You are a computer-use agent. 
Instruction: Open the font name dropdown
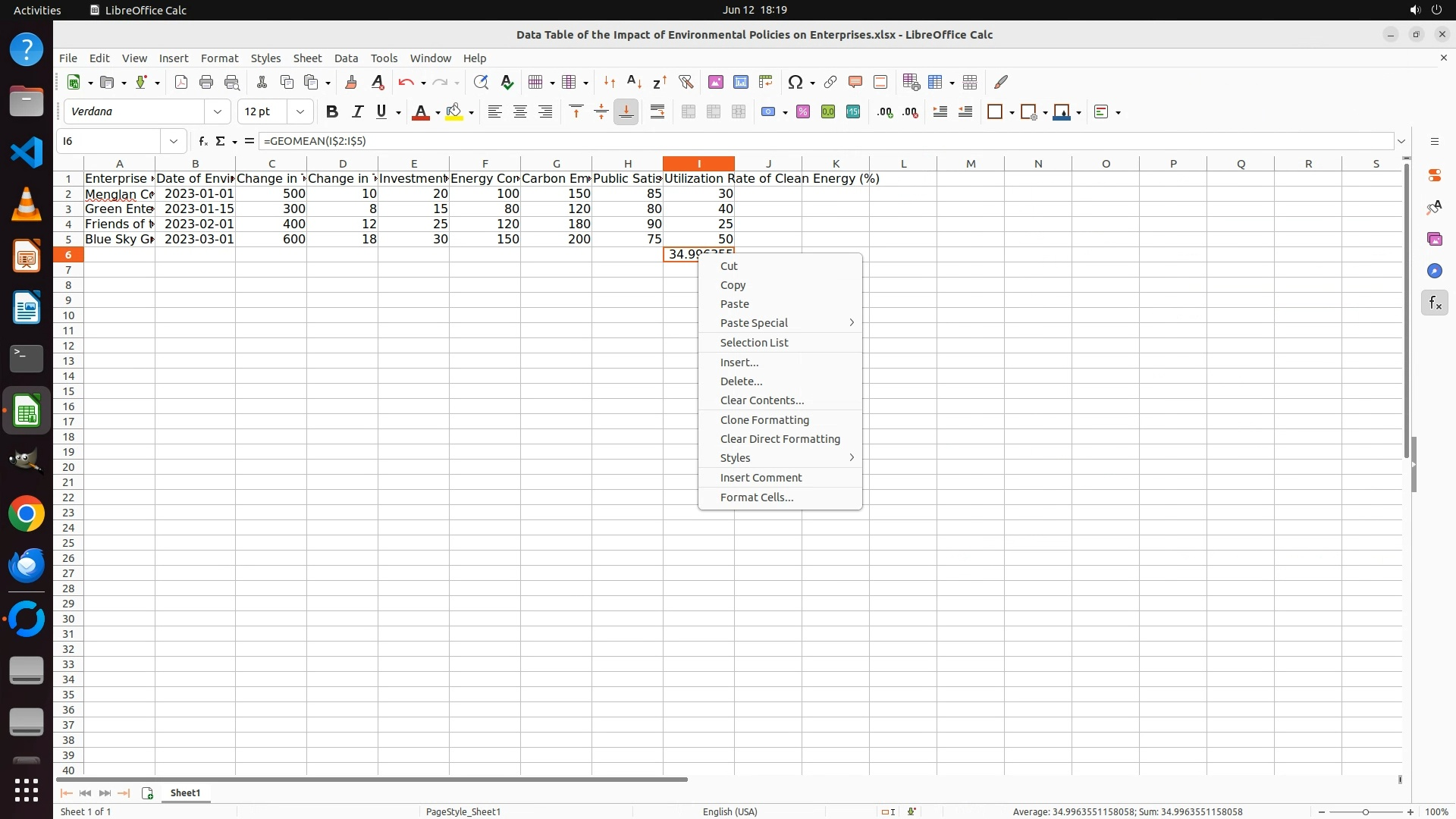tap(218, 112)
